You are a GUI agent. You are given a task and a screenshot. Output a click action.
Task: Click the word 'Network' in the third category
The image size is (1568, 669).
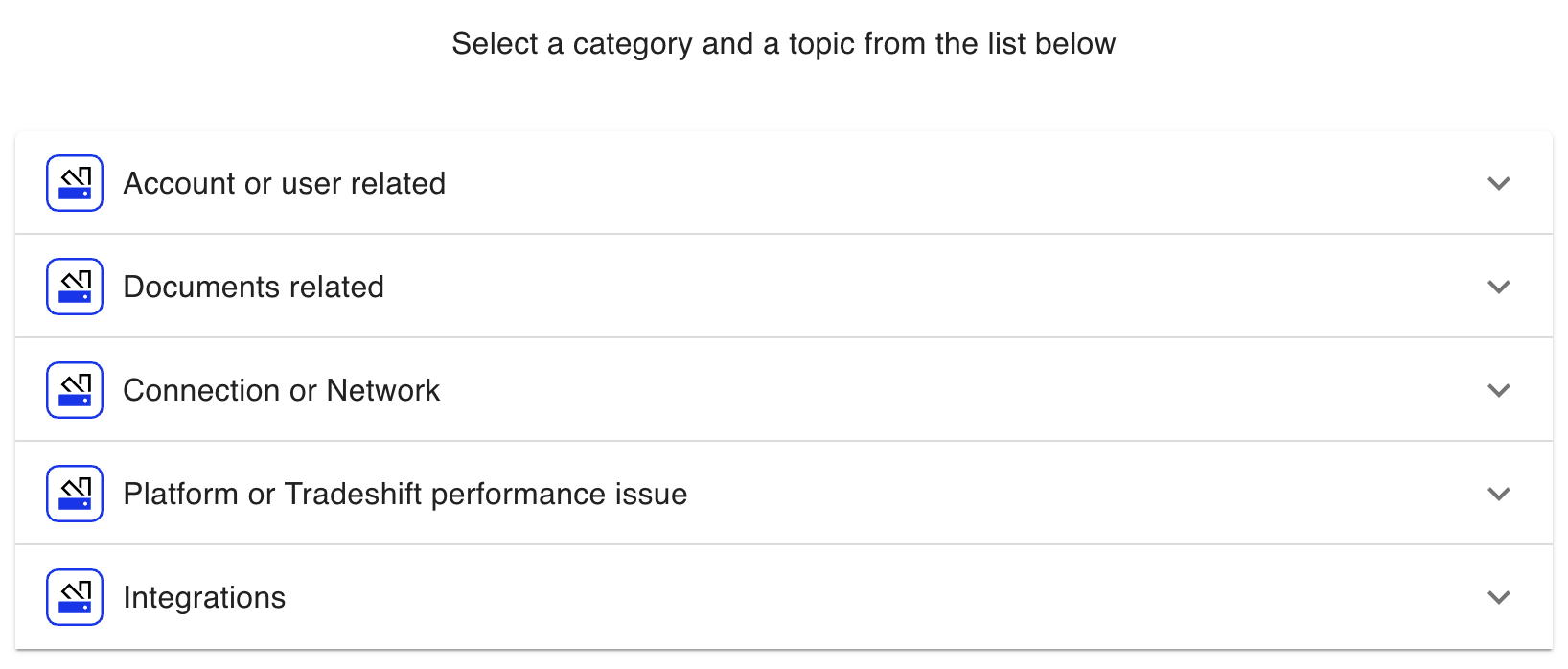click(x=382, y=390)
